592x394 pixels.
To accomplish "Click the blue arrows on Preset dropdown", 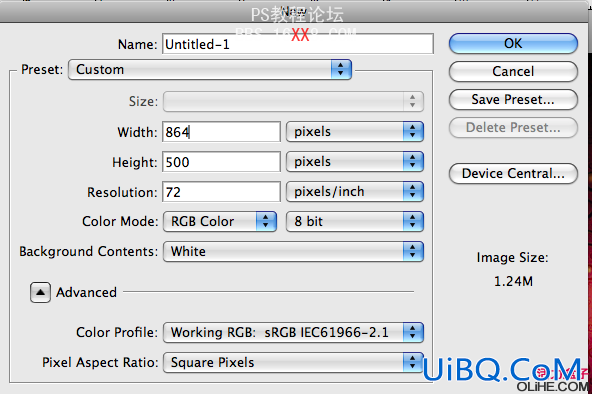I will [341, 69].
